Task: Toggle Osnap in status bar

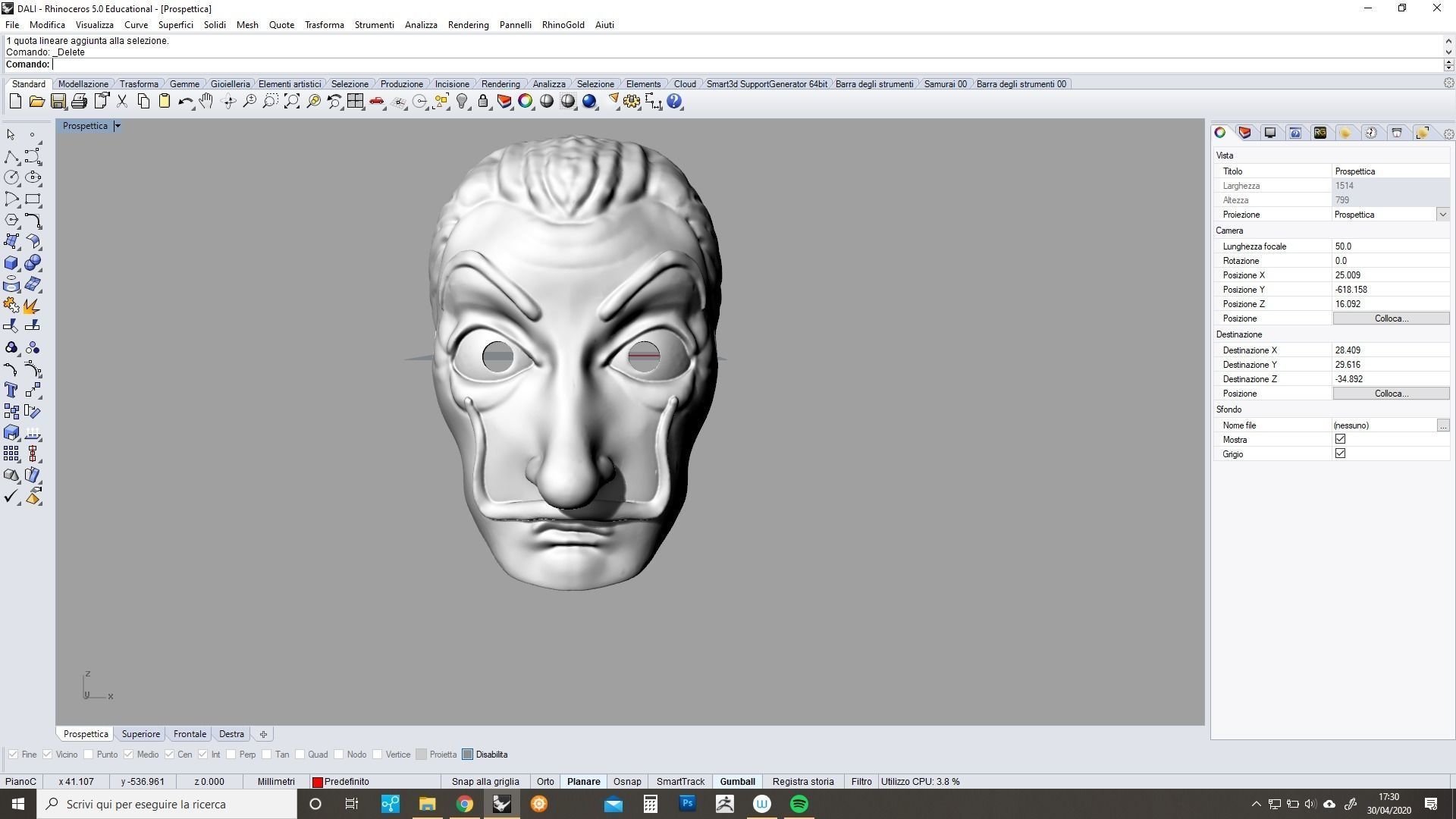Action: [627, 782]
